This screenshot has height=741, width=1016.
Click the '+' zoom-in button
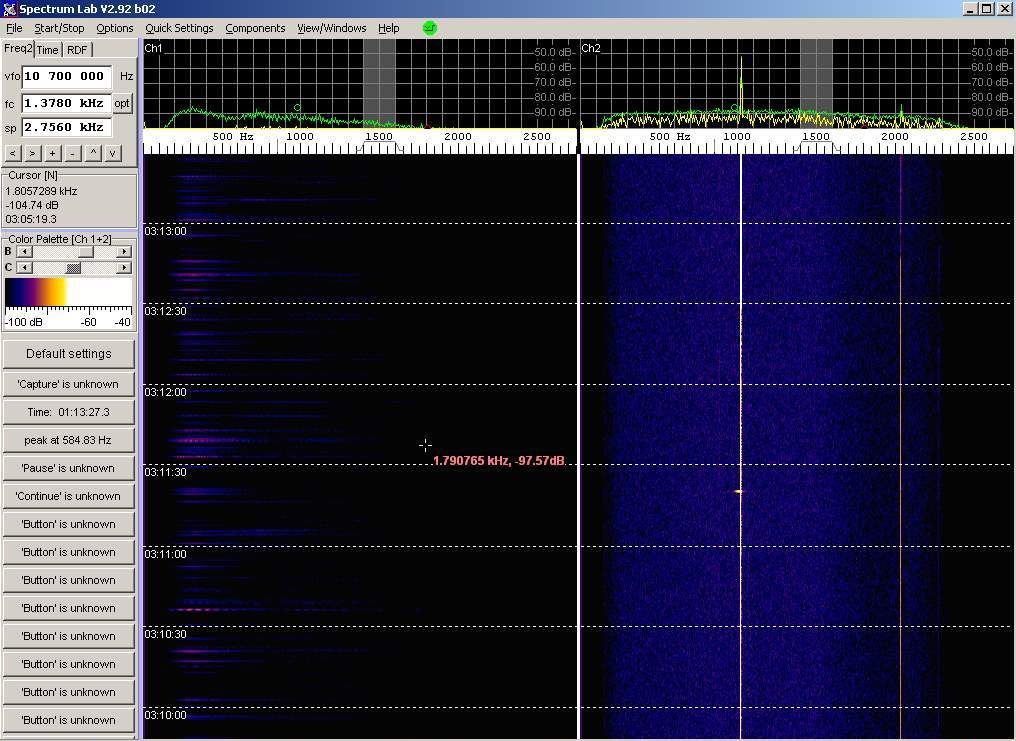(52, 153)
